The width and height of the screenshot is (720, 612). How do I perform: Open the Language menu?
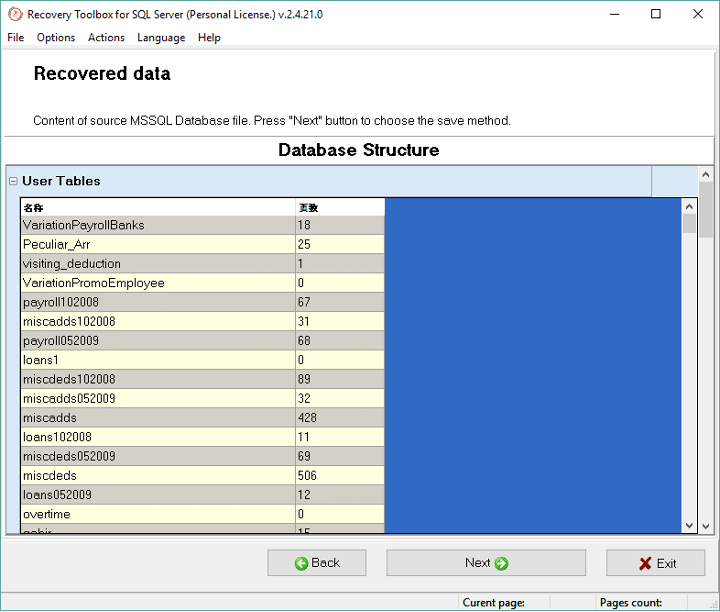point(161,38)
